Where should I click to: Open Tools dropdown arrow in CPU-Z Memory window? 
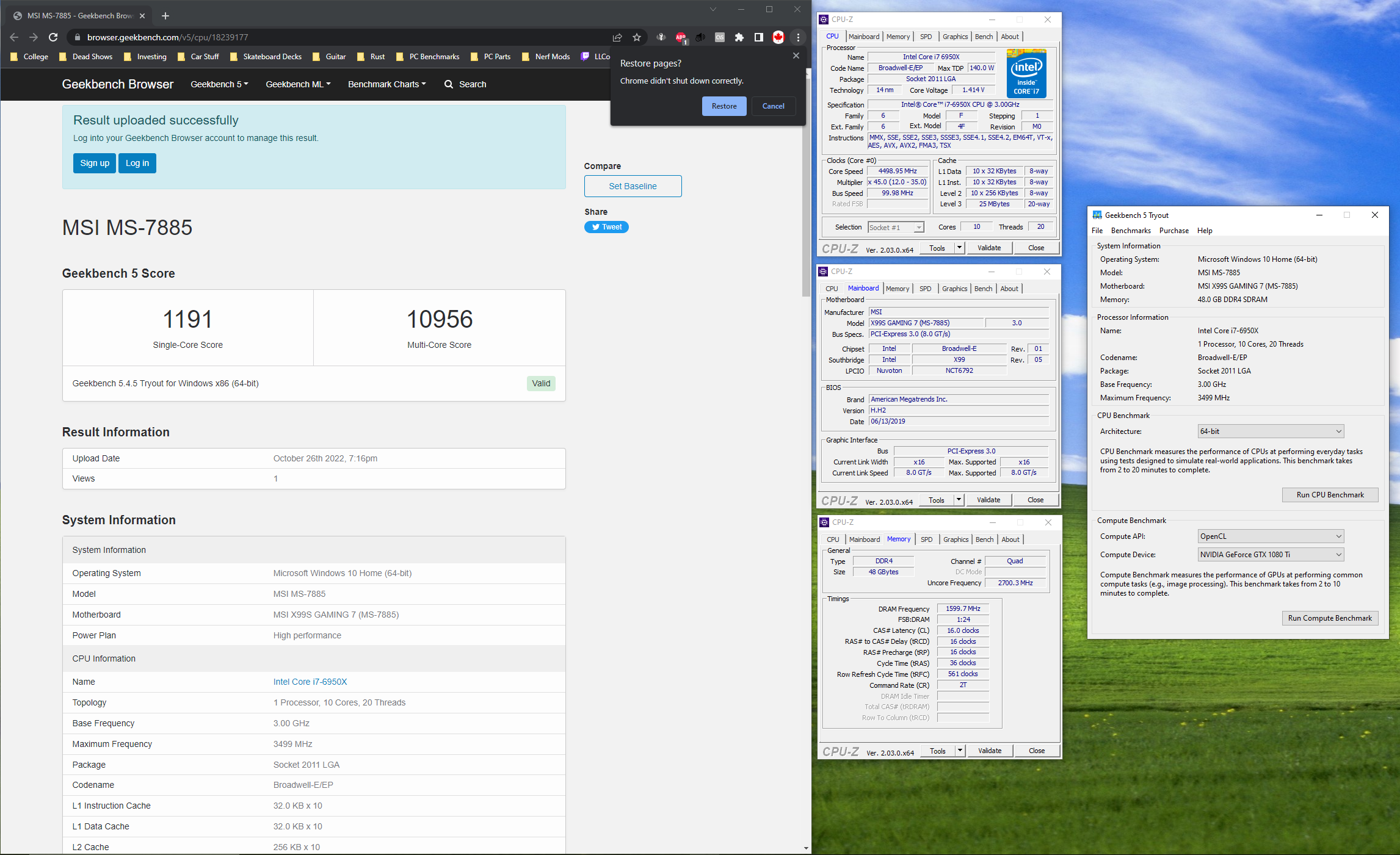point(960,751)
